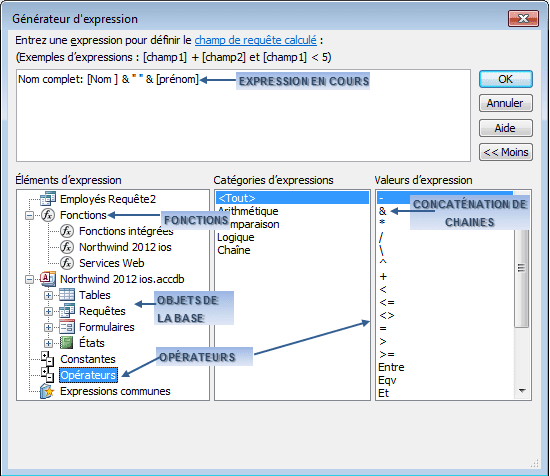
Task: Confirm the expression with OK
Action: coord(505,79)
